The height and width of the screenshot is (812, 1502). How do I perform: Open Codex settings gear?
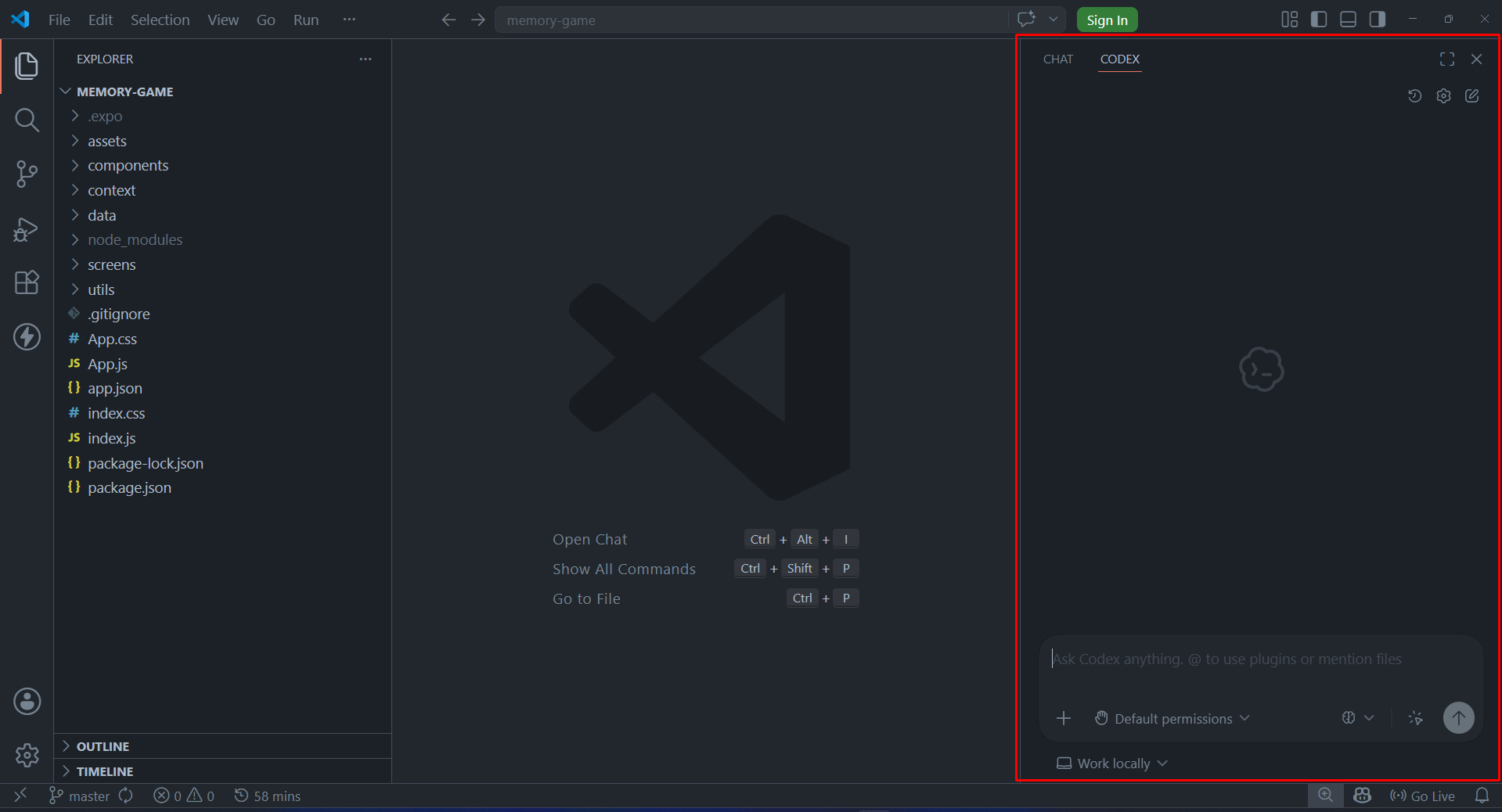1443,96
